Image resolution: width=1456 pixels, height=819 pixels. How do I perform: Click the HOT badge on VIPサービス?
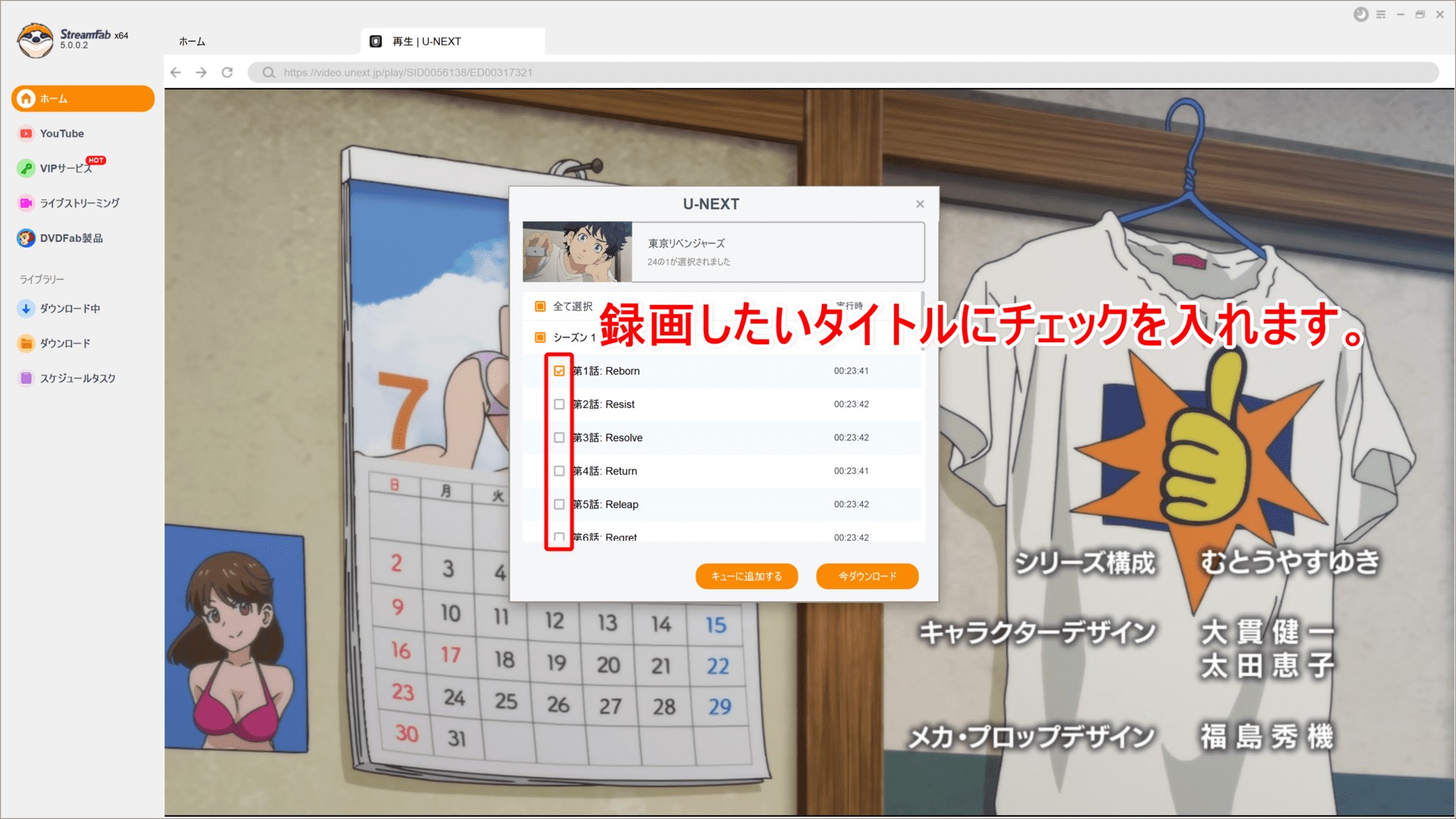click(x=96, y=160)
